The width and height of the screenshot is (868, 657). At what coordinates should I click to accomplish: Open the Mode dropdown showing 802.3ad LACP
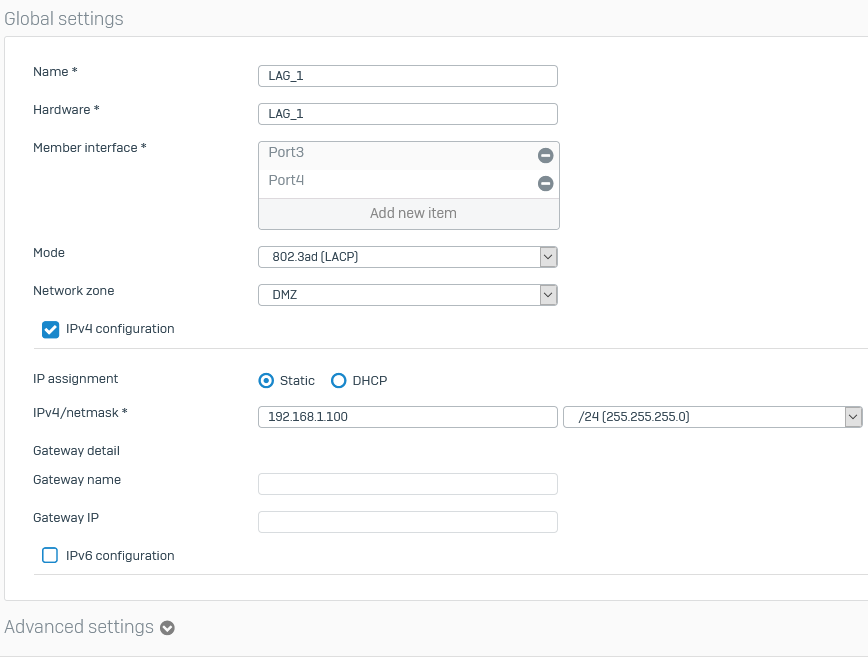pyautogui.click(x=547, y=256)
